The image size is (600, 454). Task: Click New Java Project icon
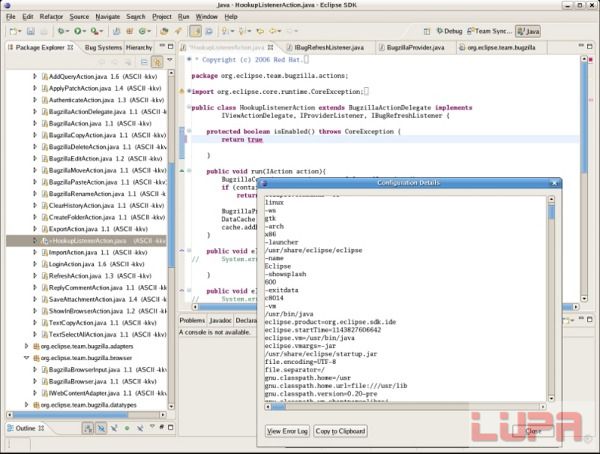coord(116,31)
